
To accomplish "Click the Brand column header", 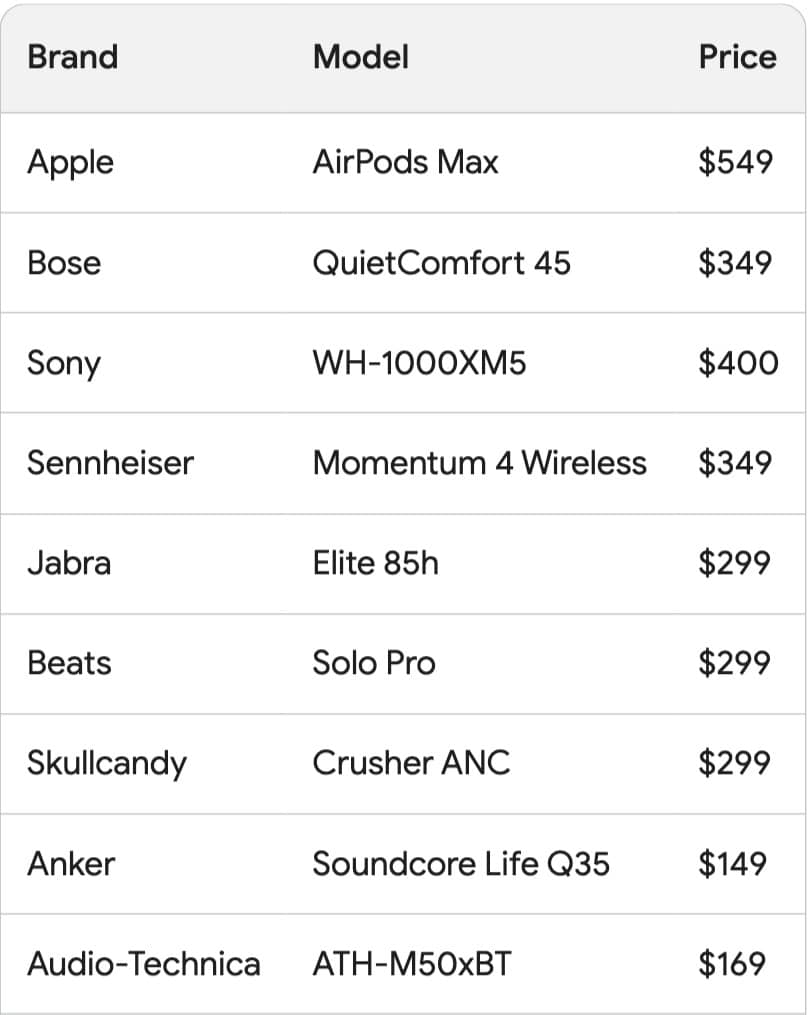I will point(72,57).
